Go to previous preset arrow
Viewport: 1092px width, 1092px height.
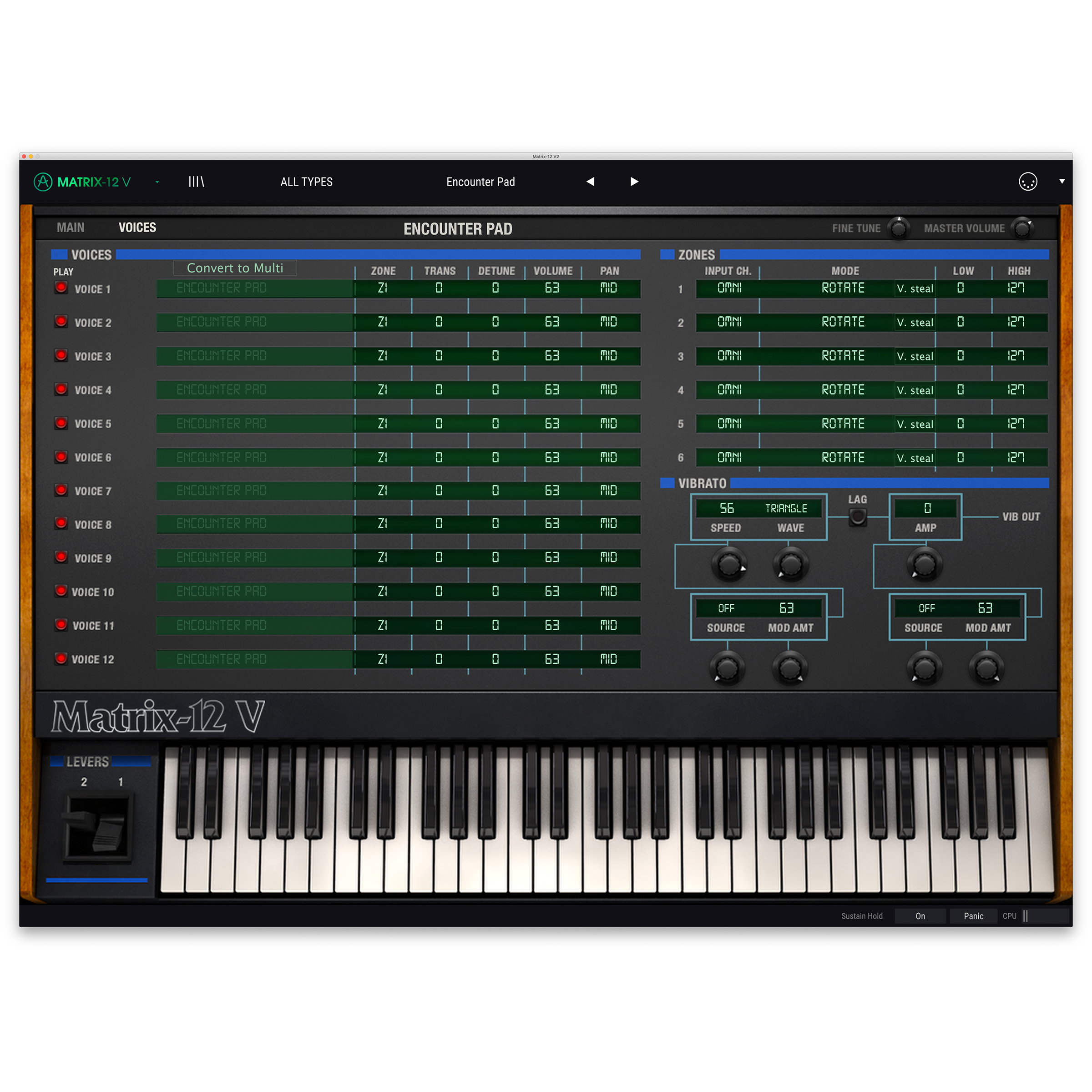(x=590, y=182)
